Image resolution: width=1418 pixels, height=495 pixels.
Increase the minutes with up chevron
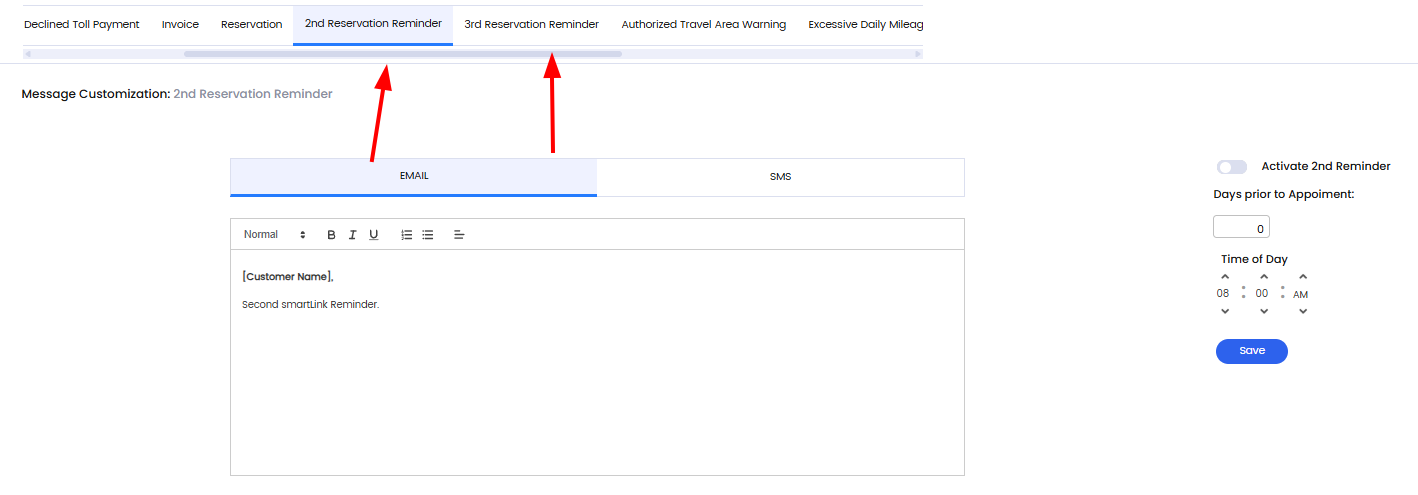tap(1263, 277)
